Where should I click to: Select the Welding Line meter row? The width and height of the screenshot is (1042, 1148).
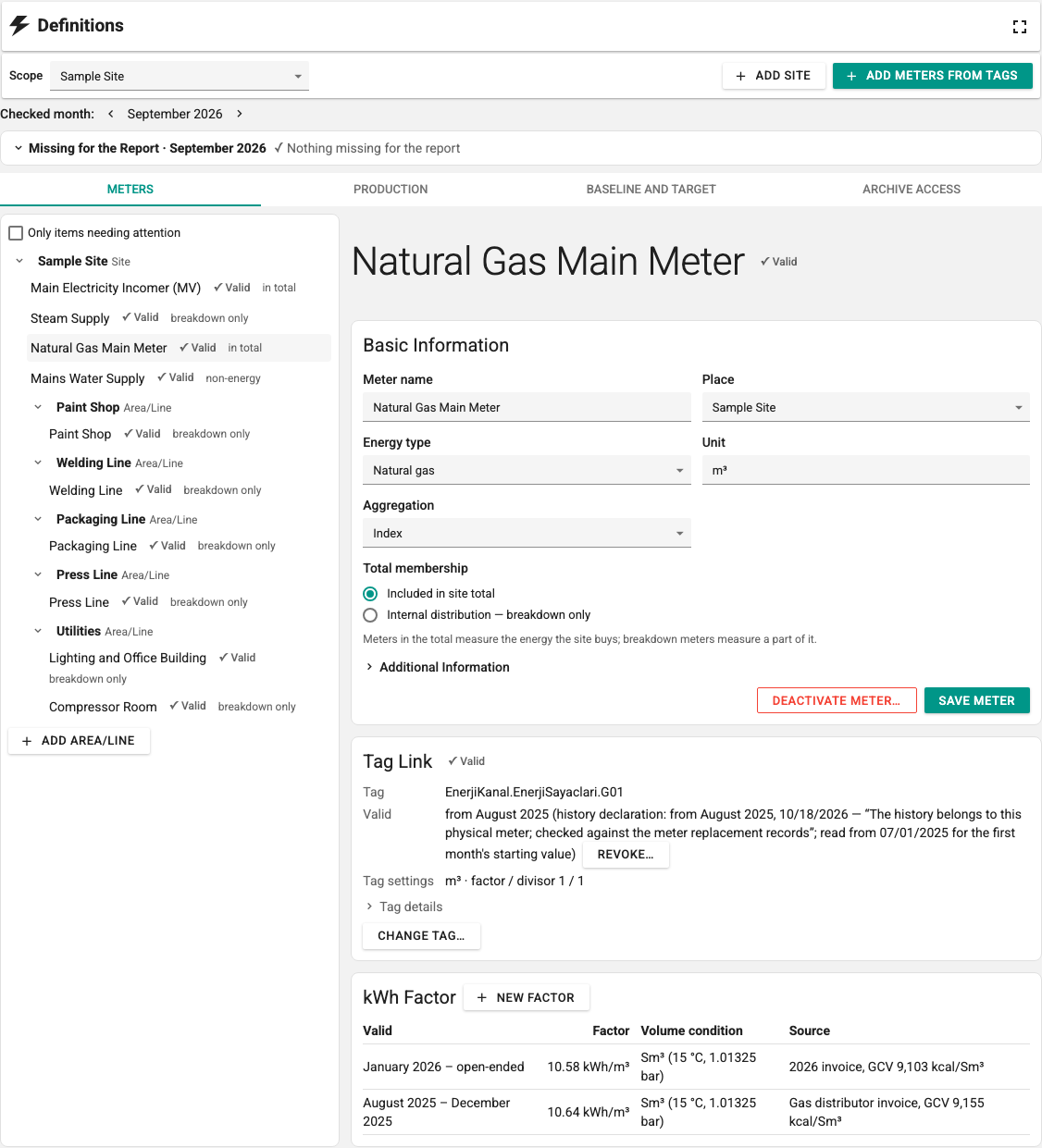coord(188,490)
